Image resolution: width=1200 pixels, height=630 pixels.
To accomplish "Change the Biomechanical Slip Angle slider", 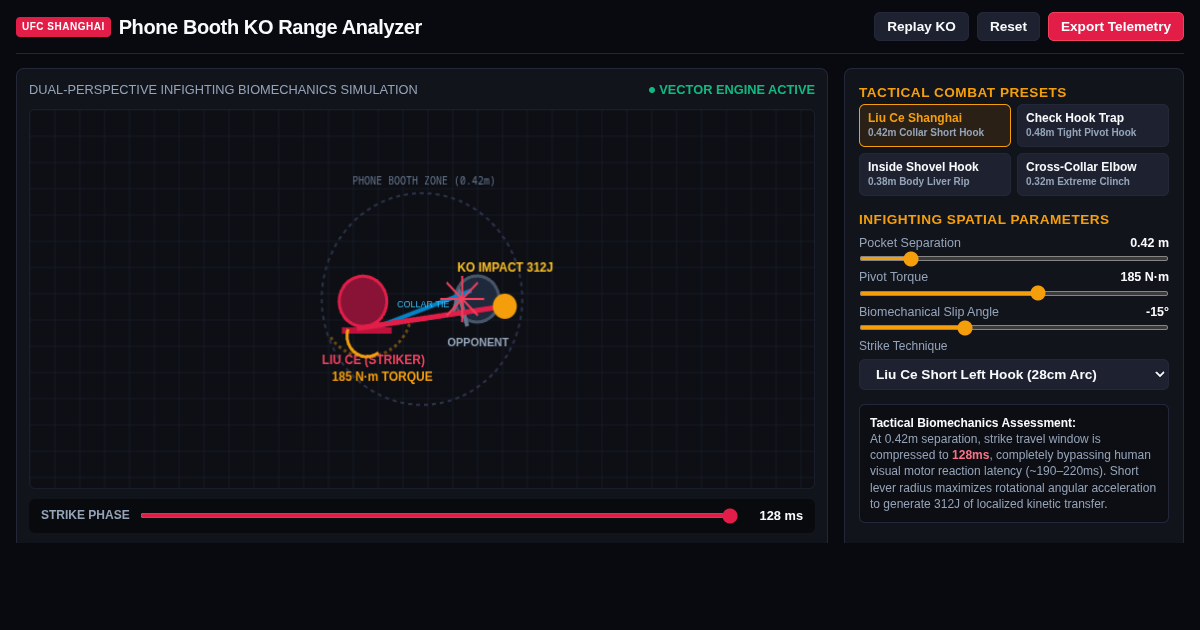I will pos(1014,328).
